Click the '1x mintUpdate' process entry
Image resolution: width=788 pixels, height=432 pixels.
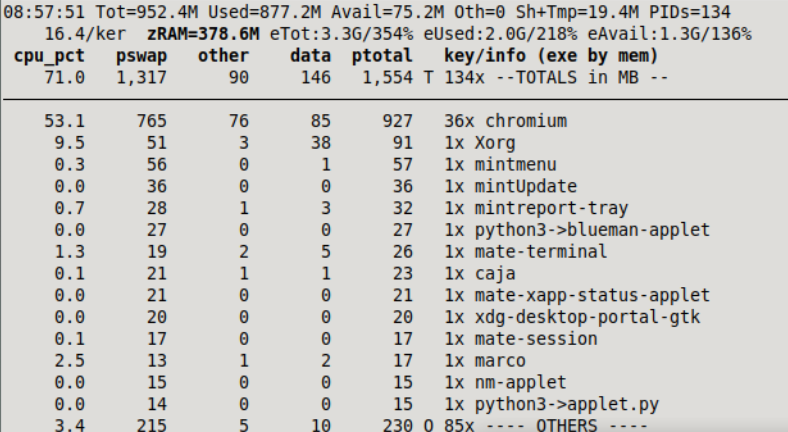[510, 187]
